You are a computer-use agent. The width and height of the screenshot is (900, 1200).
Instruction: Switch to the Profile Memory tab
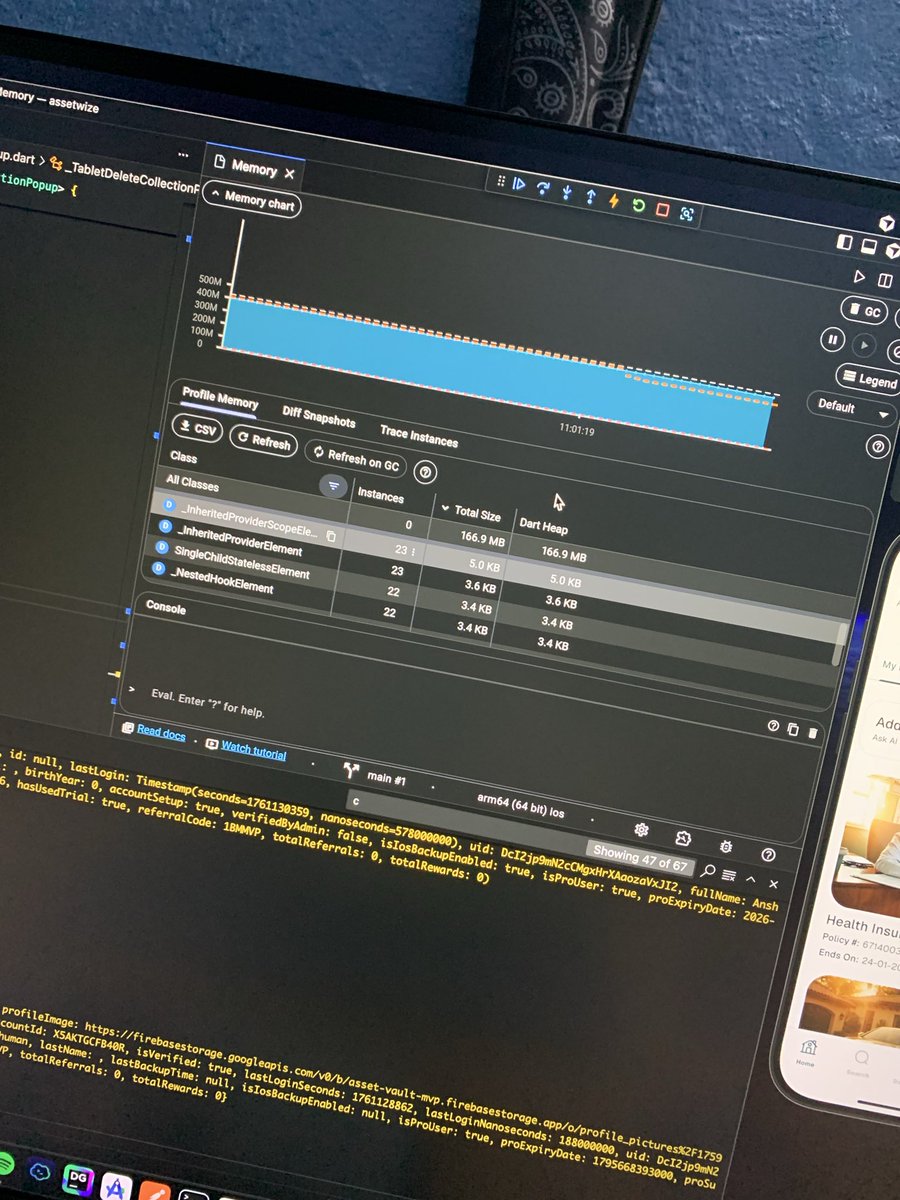point(220,399)
